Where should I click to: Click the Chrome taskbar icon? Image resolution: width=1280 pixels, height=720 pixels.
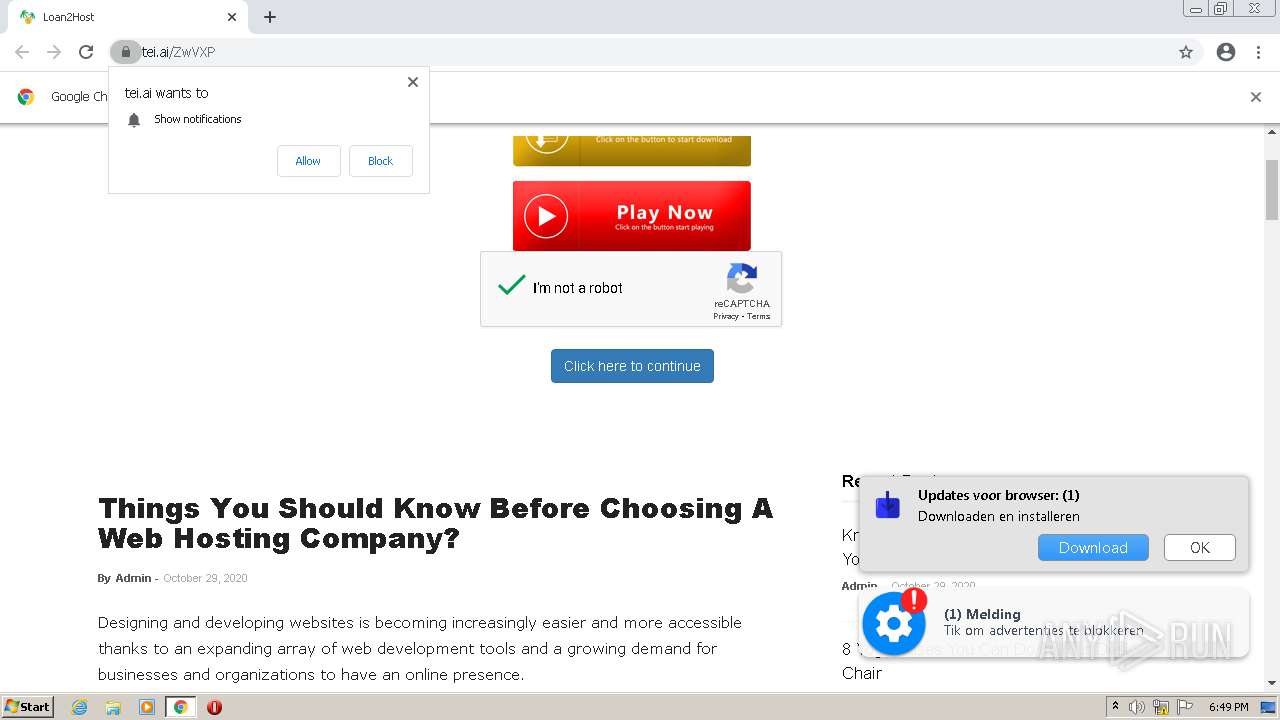point(180,707)
